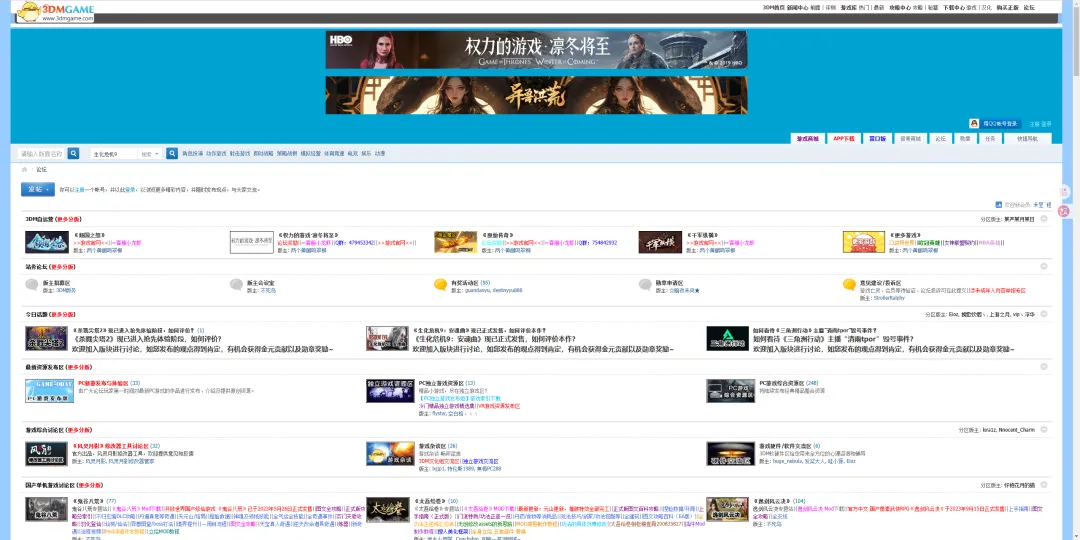Open 新闻中心 in top navigation
The width and height of the screenshot is (1080, 540).
(x=798, y=7)
